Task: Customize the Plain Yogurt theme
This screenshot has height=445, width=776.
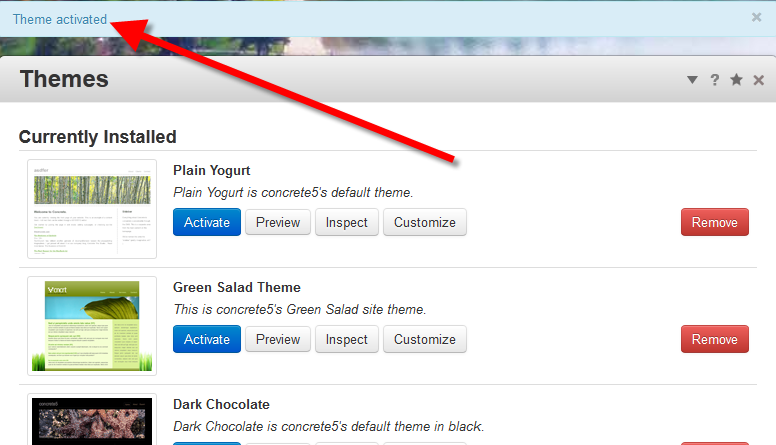Action: (424, 222)
